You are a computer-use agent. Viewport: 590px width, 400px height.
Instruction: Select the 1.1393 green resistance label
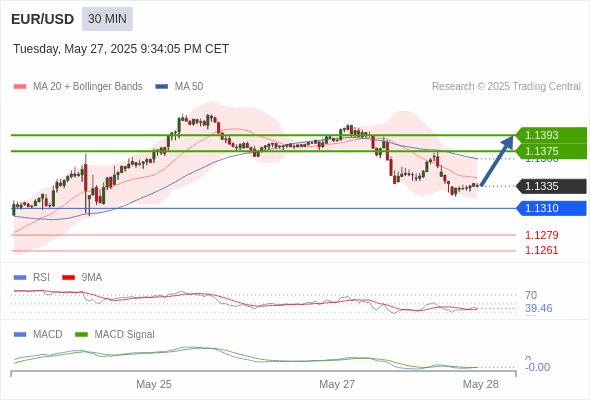click(x=550, y=135)
